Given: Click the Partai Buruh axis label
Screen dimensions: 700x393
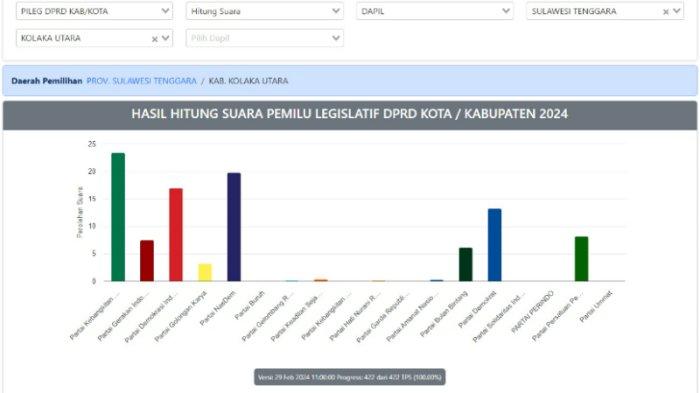Looking at the screenshot, I should tap(250, 305).
